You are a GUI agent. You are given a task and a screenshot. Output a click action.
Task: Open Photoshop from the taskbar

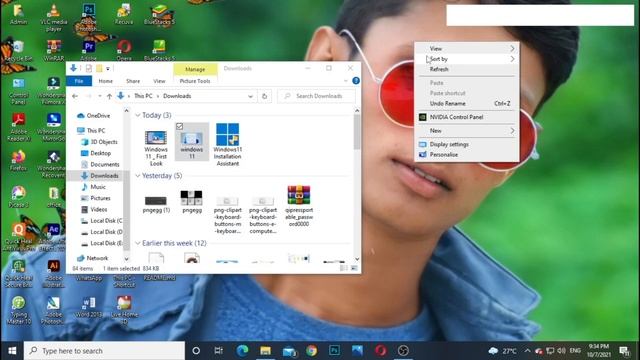point(334,351)
